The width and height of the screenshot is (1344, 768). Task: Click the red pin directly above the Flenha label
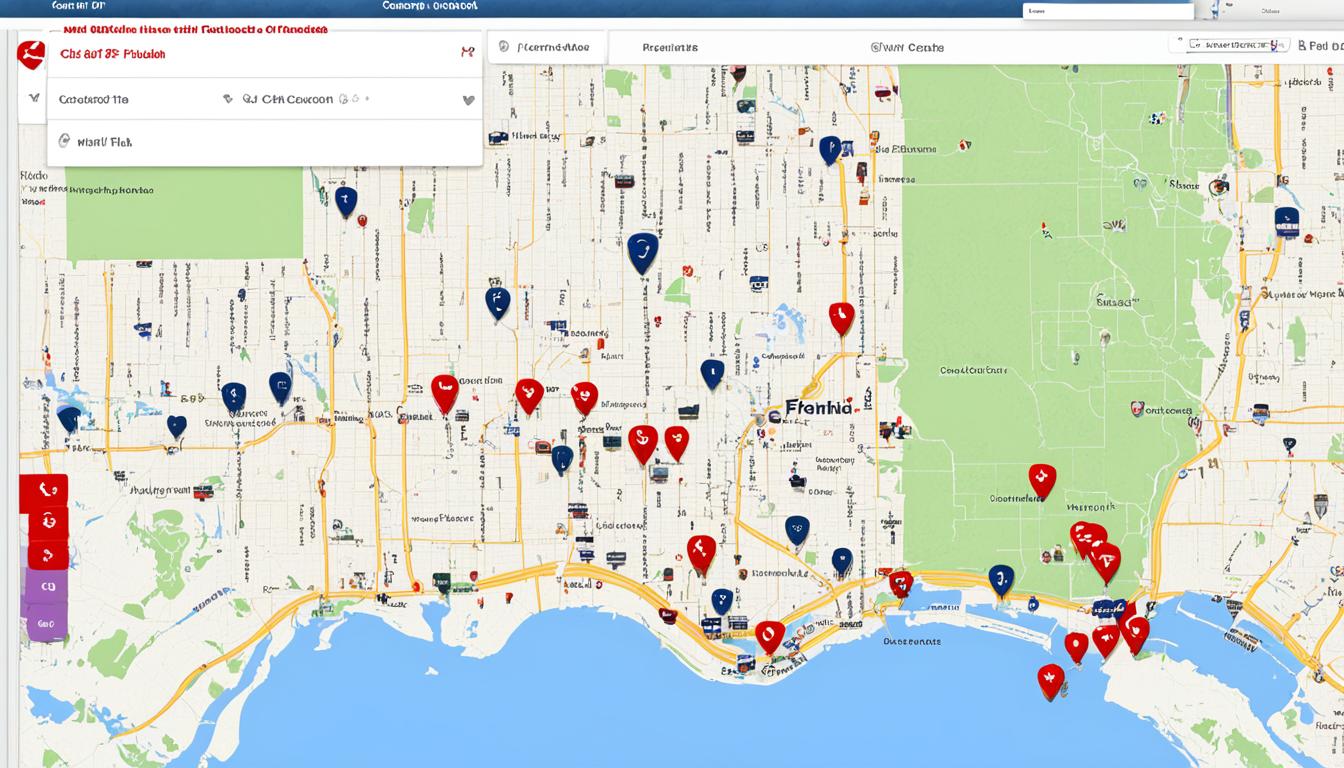tap(841, 318)
